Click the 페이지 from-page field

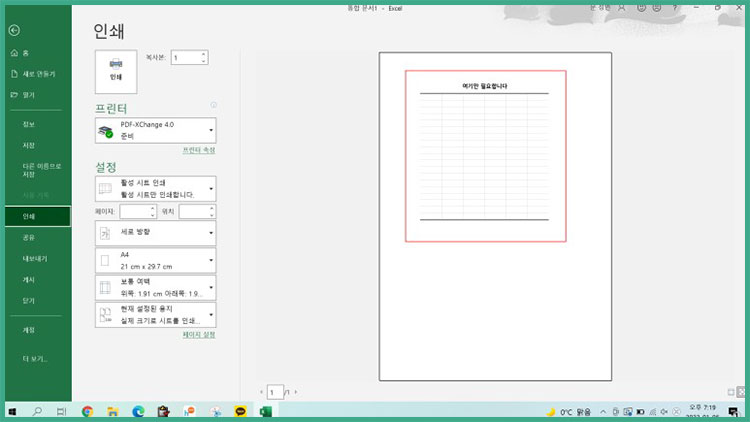[134, 211]
